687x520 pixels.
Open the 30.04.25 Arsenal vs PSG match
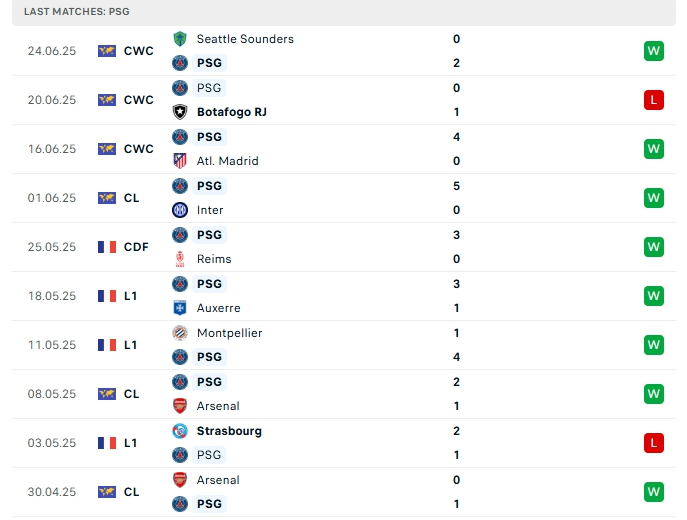[340, 492]
